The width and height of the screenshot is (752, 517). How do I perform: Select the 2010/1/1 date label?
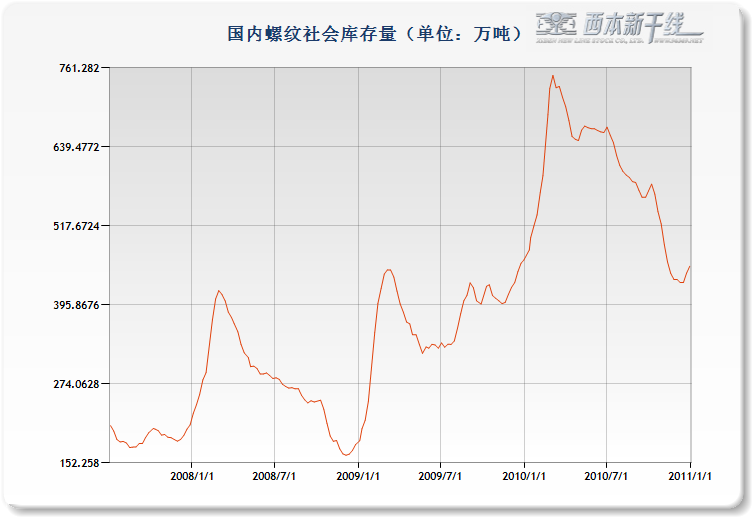point(524,477)
